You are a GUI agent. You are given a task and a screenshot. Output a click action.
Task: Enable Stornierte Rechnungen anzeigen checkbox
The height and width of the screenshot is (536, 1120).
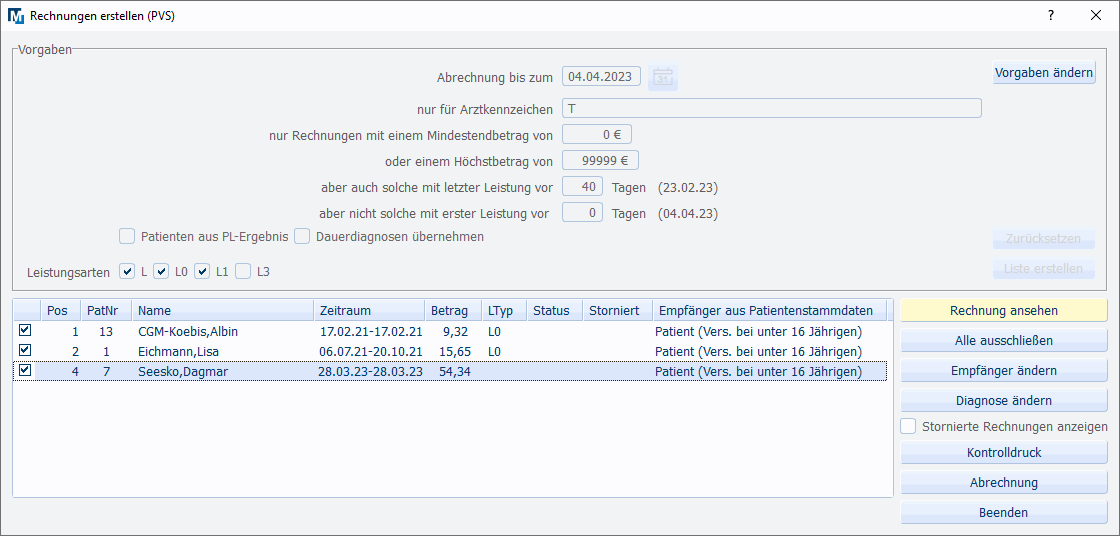point(908,427)
